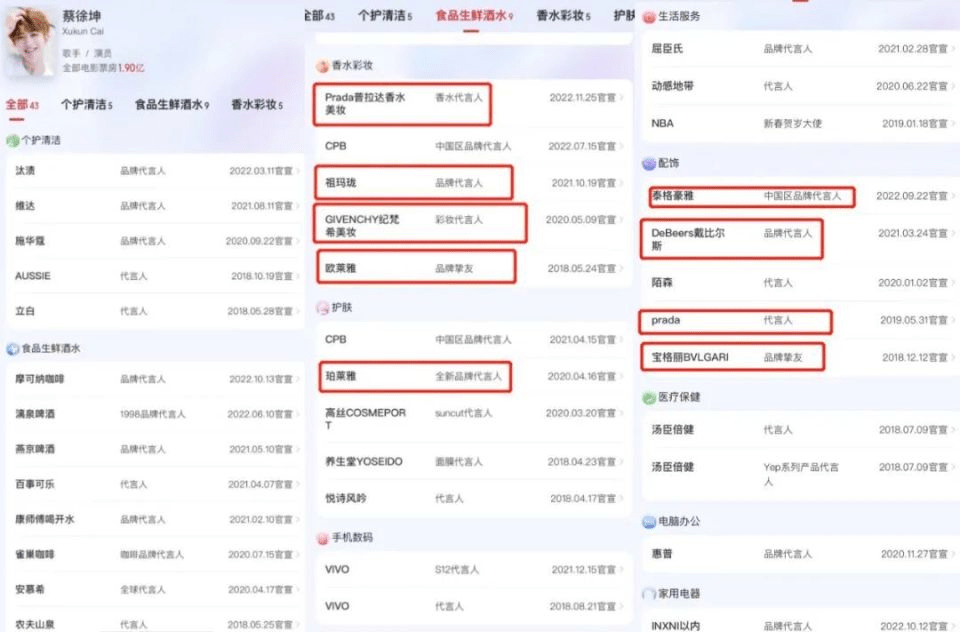Click the 电脑办公 section header icon
The height and width of the screenshot is (632, 960).
click(649, 522)
